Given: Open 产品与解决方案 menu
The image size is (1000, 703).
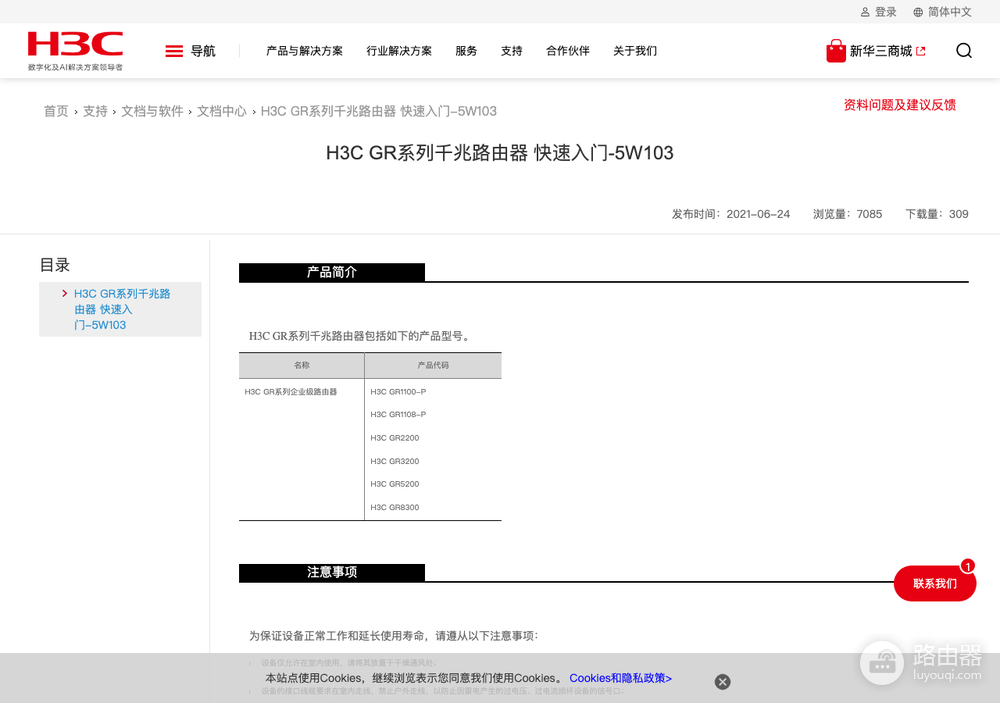Looking at the screenshot, I should (304, 51).
